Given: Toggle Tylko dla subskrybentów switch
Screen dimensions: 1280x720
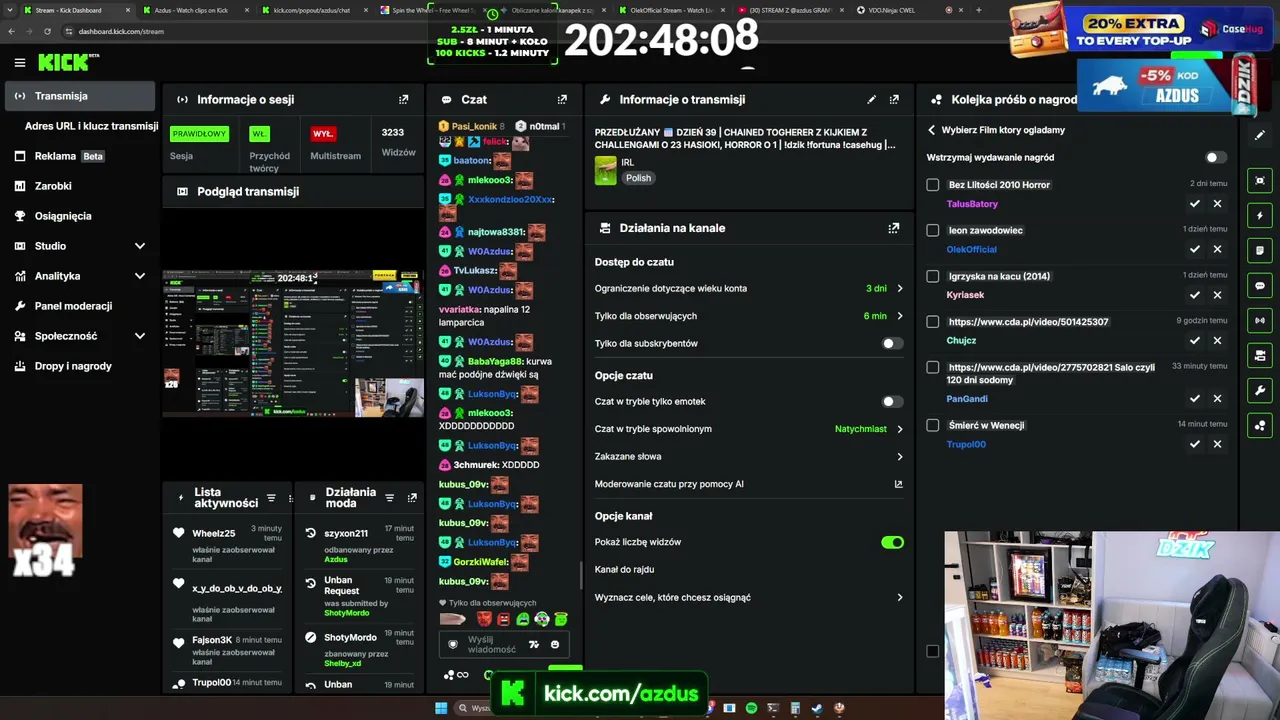Looking at the screenshot, I should [892, 344].
